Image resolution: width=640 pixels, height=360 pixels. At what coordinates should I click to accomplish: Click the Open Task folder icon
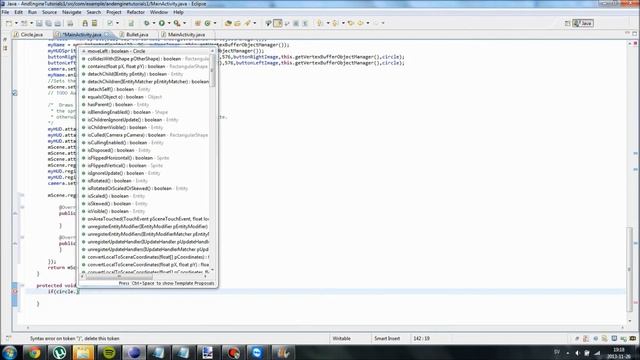(x=237, y=23)
